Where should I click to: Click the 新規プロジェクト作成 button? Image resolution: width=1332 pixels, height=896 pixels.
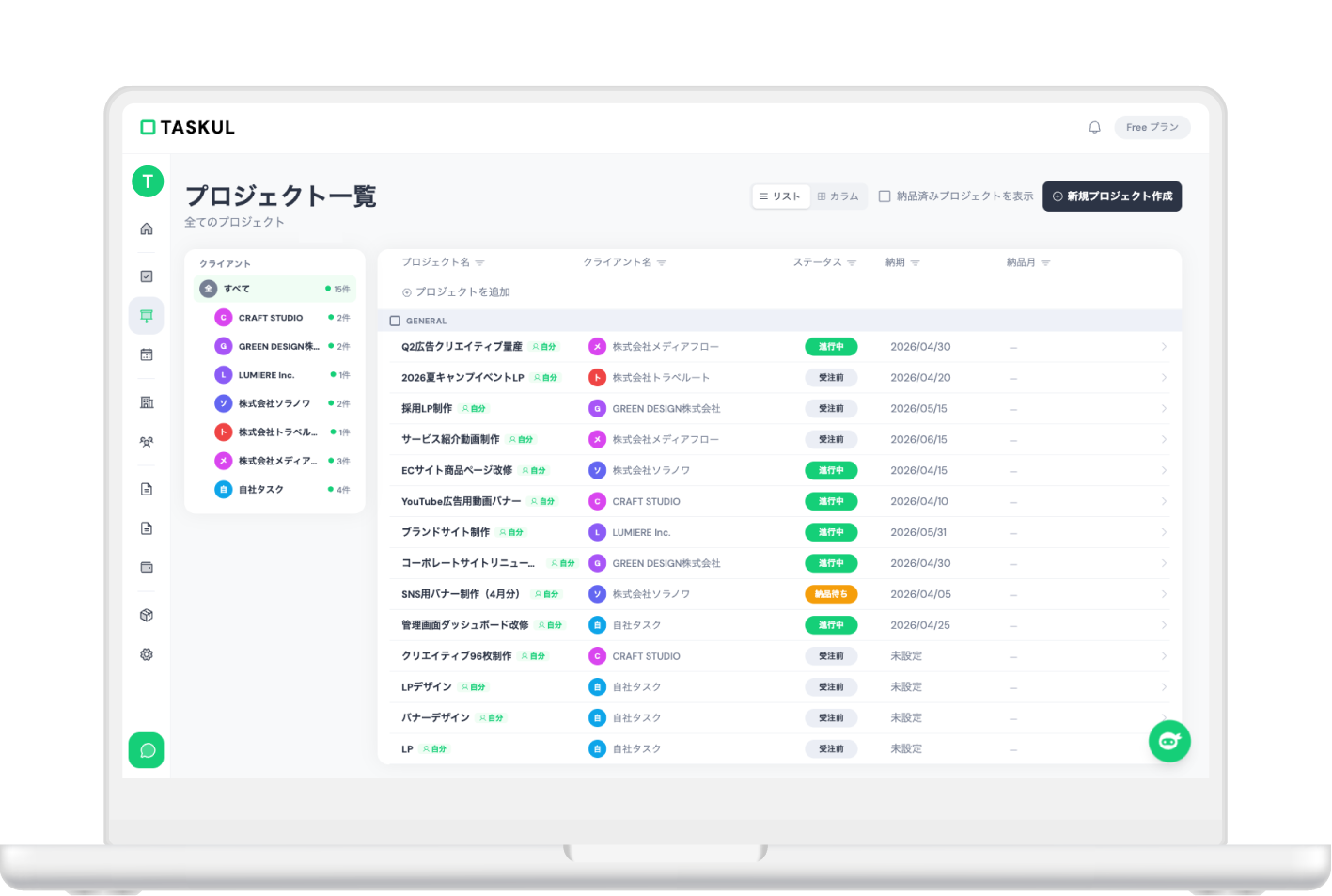(x=1112, y=196)
